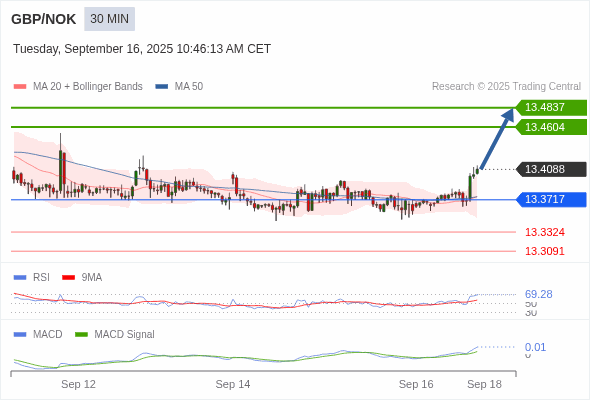The image size is (590, 400).
Task: Click the 13.4088 current price tag
Action: coord(551,169)
